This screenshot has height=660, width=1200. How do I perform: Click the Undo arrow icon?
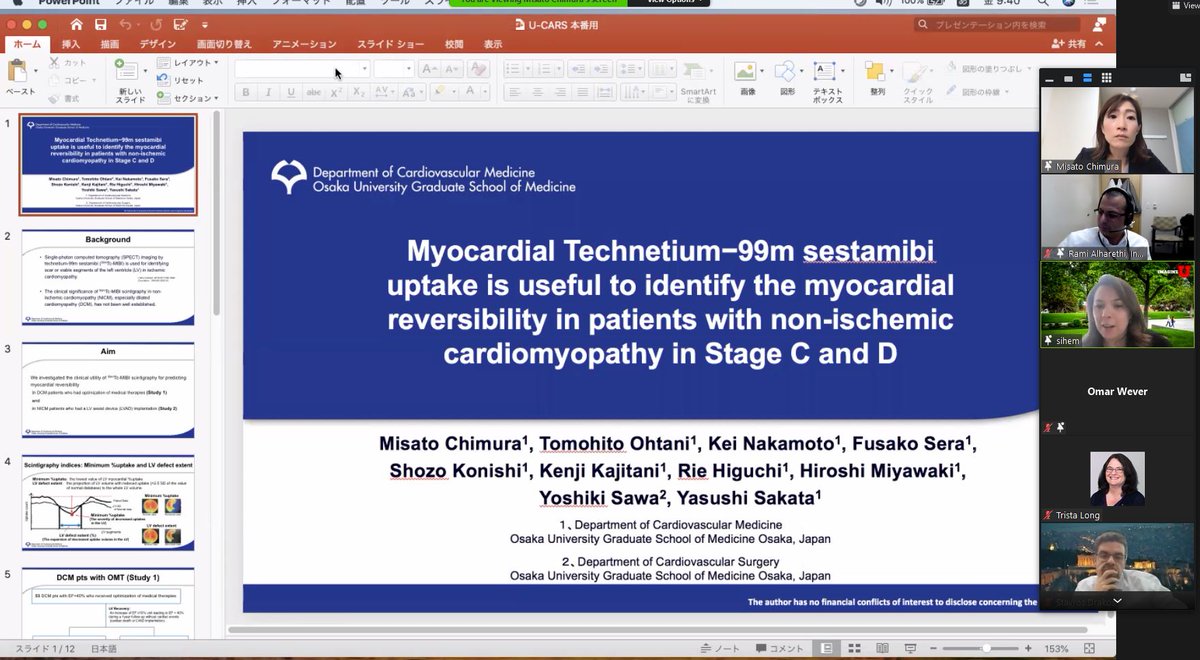pos(125,24)
